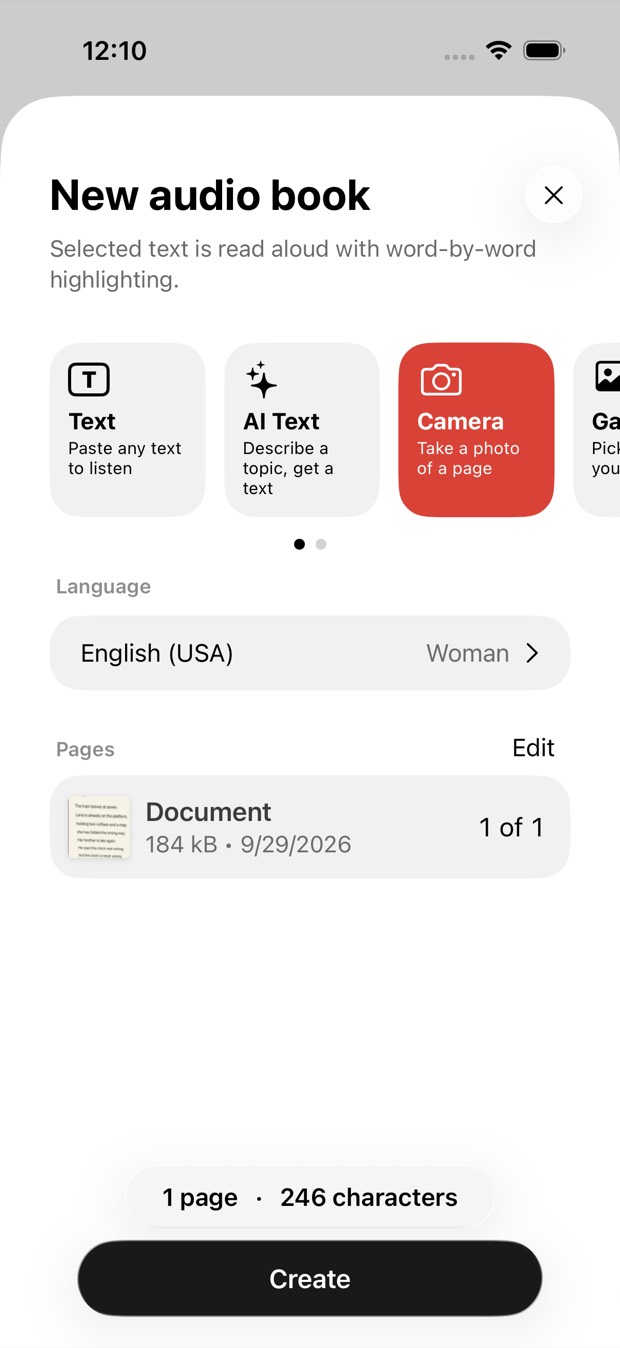Viewport: 620px width, 1348px height.
Task: Select the Camera source card
Action: click(476, 430)
